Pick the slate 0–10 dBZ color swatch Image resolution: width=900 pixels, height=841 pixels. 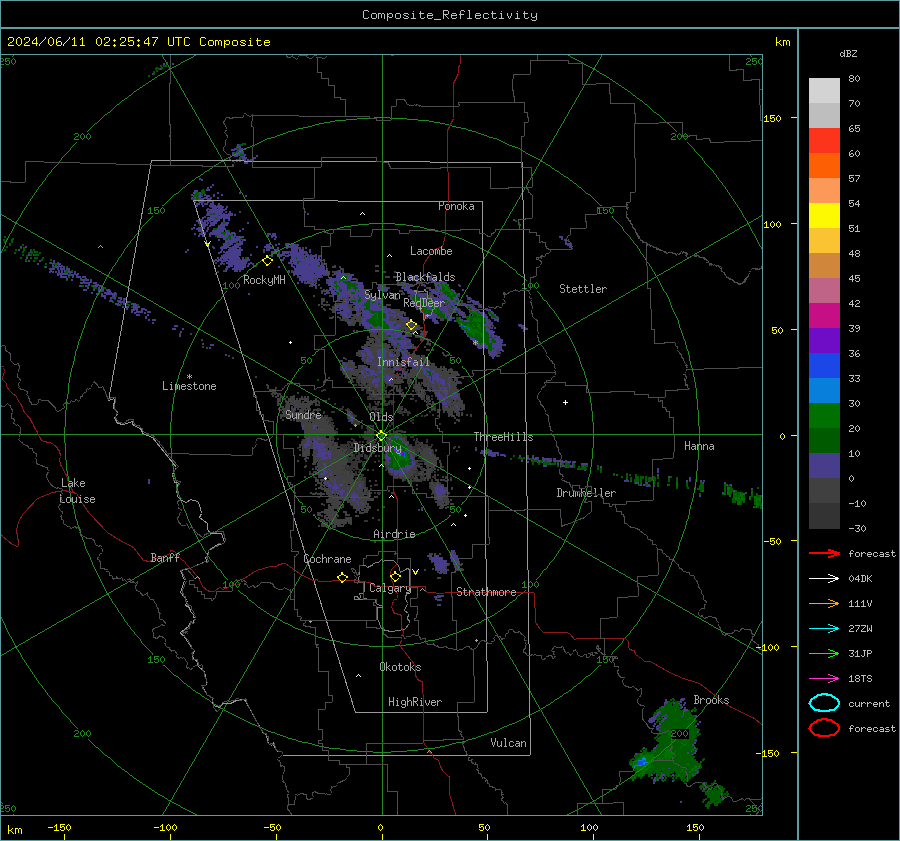coord(824,465)
